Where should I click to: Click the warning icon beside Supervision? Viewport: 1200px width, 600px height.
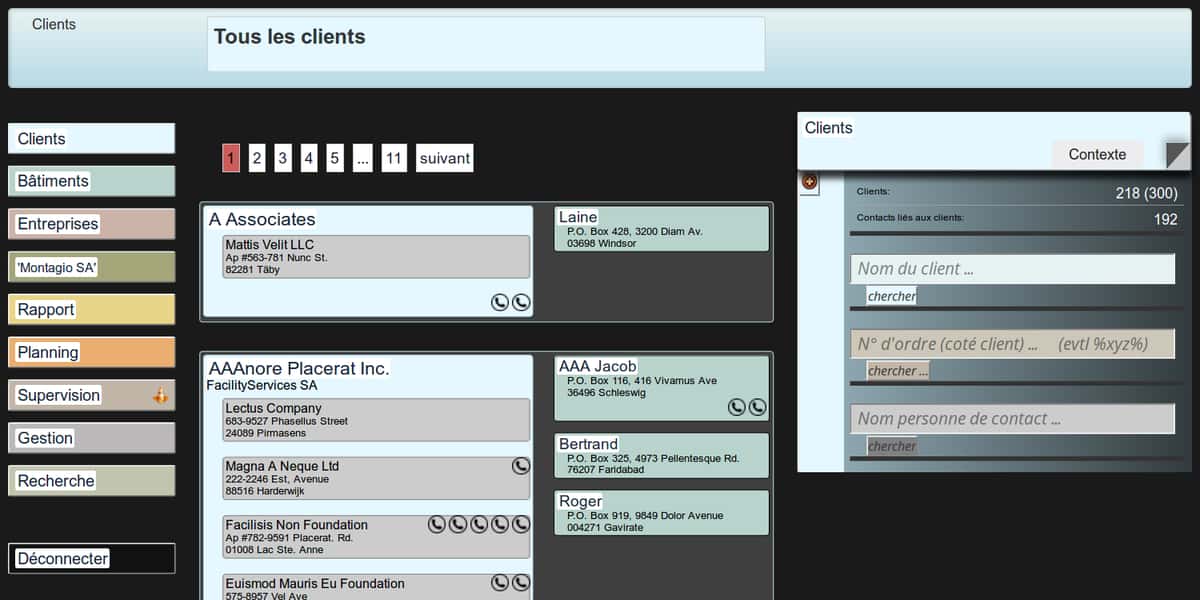click(161, 396)
